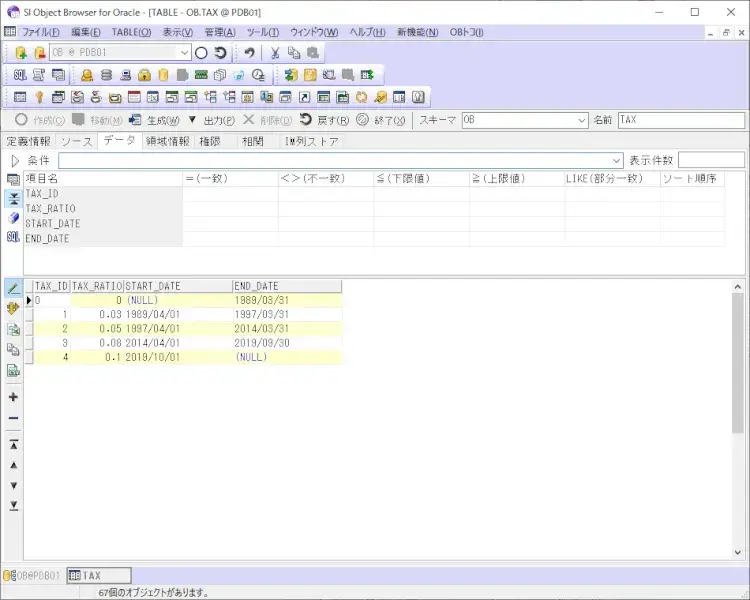Jump to last record arrow icon
The height and width of the screenshot is (600, 750).
(13, 506)
